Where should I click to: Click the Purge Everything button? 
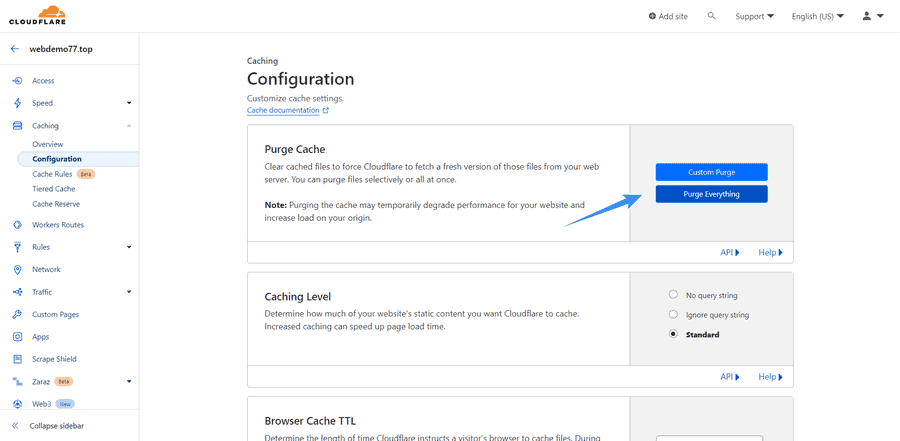pyautogui.click(x=711, y=194)
